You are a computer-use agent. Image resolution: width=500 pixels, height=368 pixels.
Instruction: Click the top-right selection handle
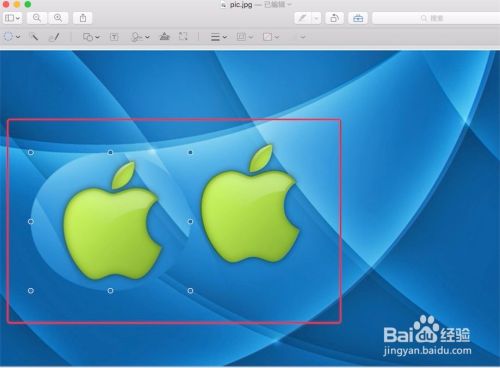[x=190, y=152]
